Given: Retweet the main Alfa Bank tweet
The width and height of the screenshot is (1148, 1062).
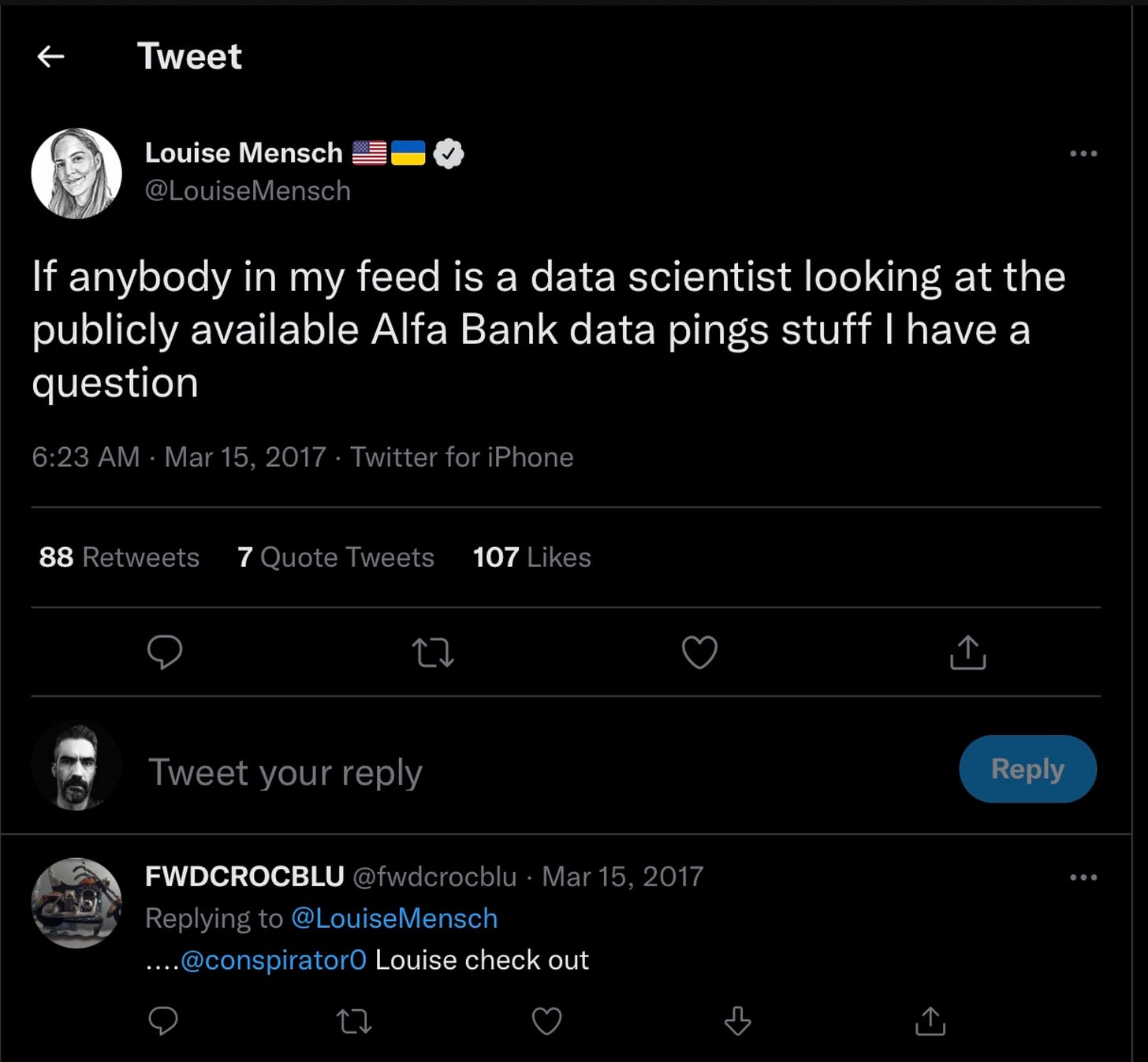Looking at the screenshot, I should [x=433, y=653].
